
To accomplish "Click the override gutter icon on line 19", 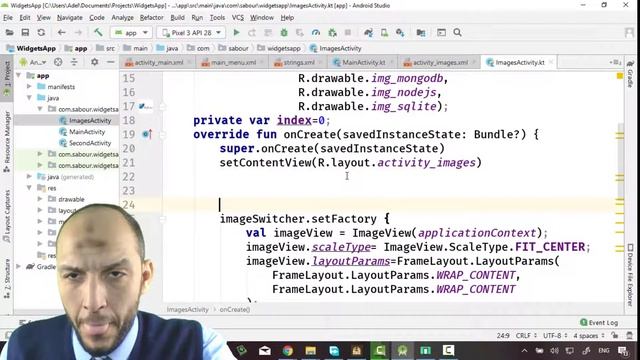I will click(x=147, y=134).
